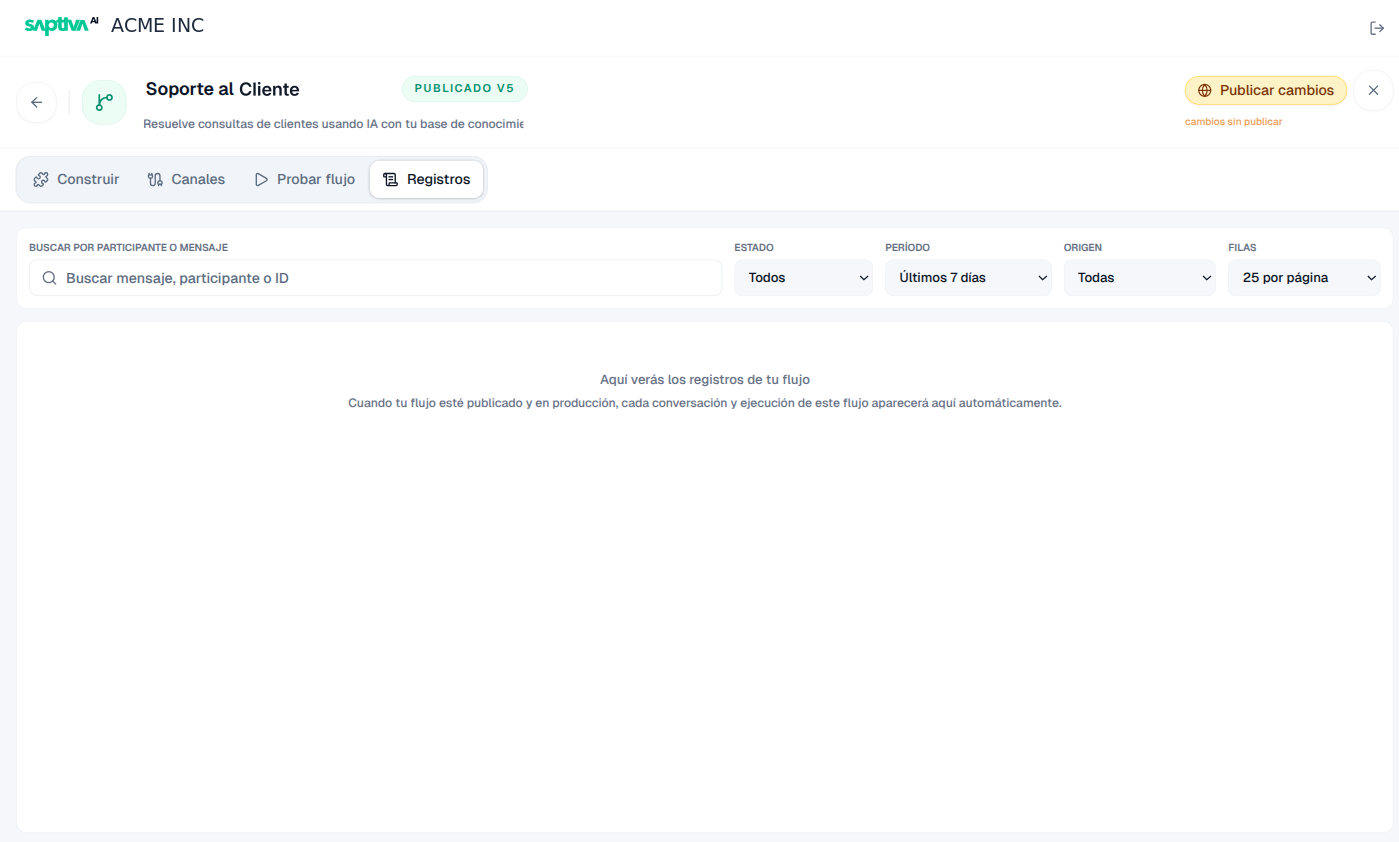
Task: Click the puzzle icon on Construir
Action: pyautogui.click(x=41, y=180)
